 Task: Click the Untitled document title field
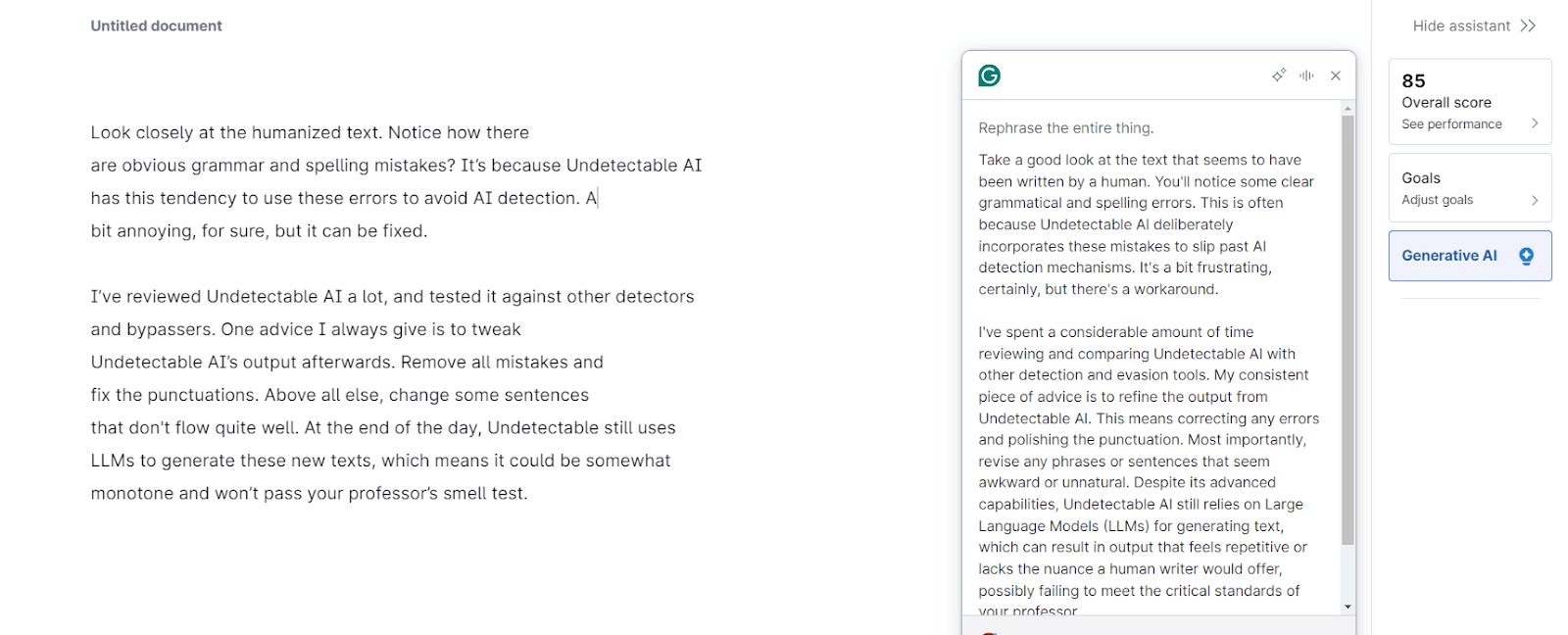coord(157,26)
